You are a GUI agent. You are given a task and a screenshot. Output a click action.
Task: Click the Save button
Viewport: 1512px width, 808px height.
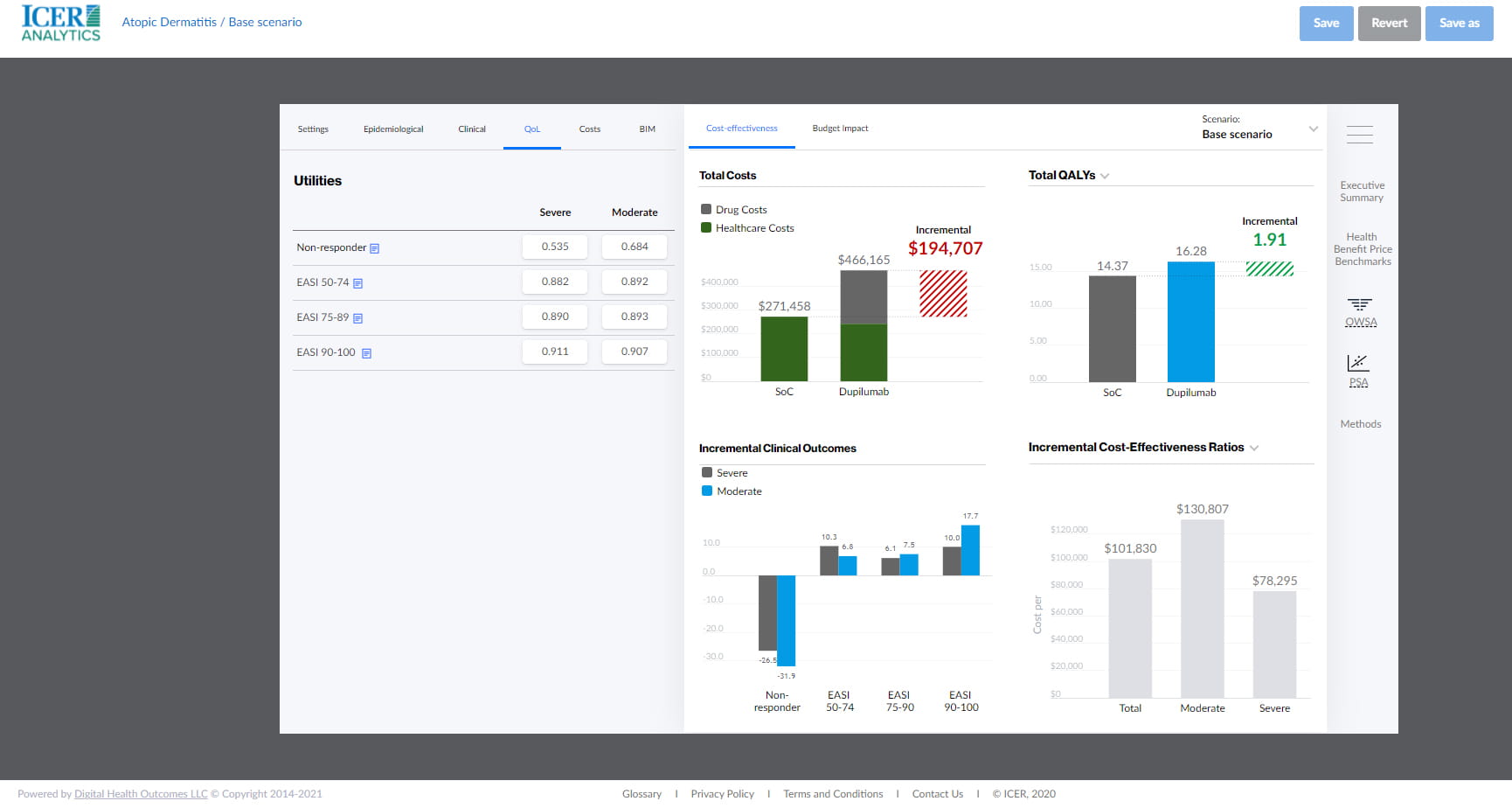(x=1327, y=24)
